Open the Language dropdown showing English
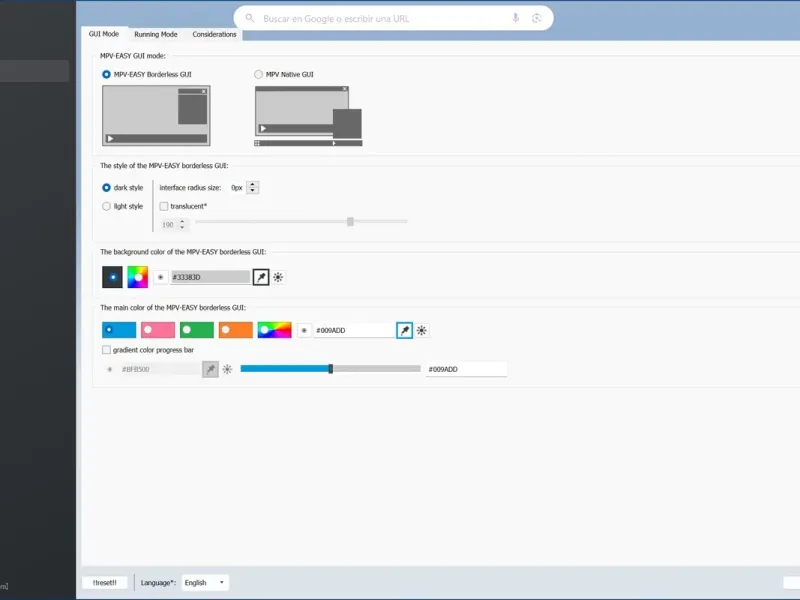 (x=205, y=583)
